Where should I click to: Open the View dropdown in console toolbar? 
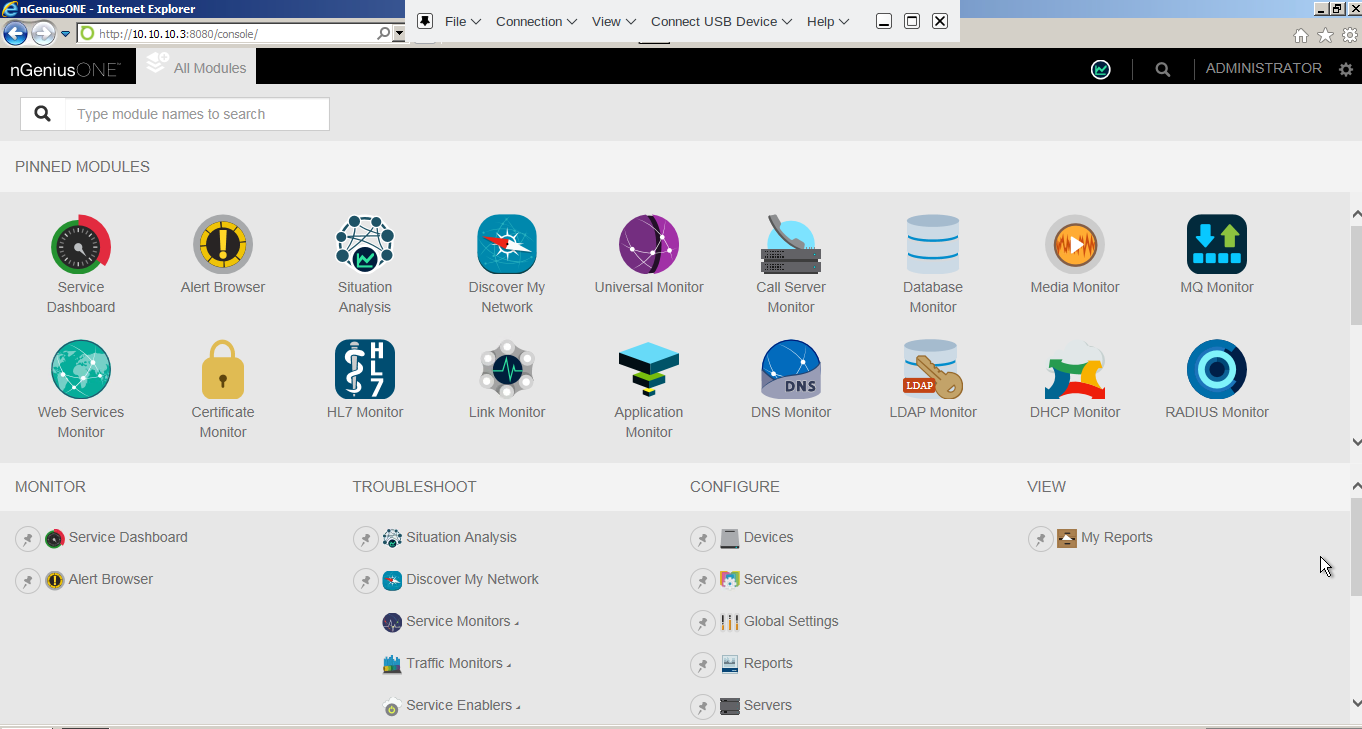614,21
